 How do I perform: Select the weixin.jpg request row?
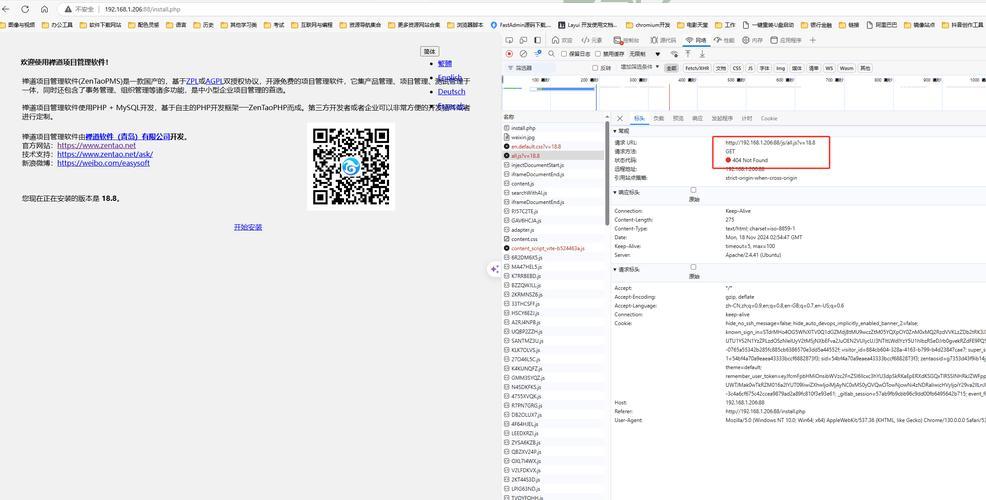click(x=553, y=136)
